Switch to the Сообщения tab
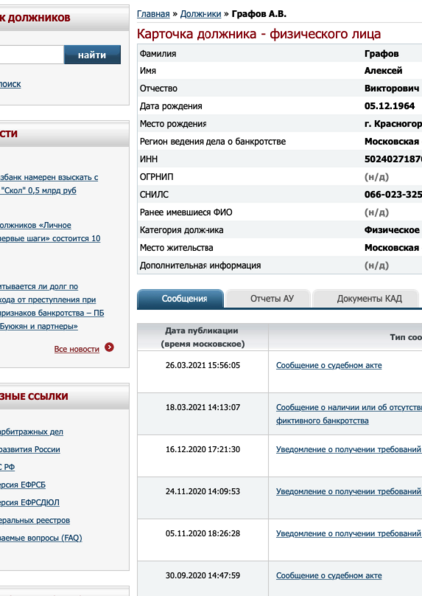422x596 pixels. point(180,299)
